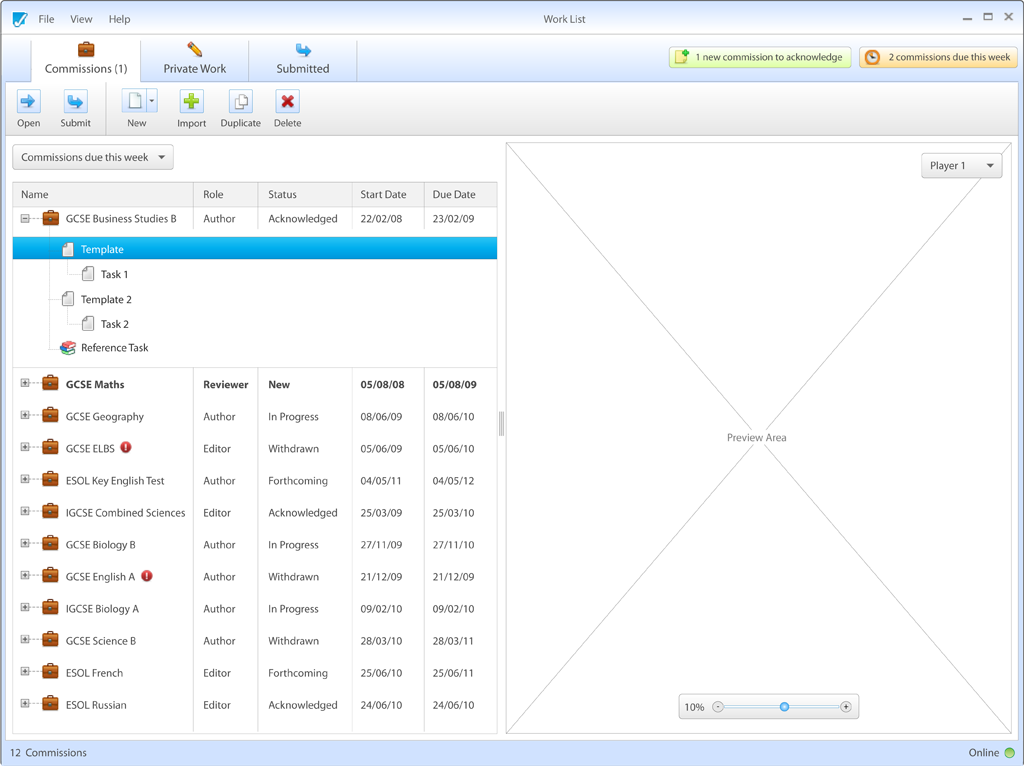Click the new commission to acknowledge notification
1024x766 pixels.
[760, 58]
